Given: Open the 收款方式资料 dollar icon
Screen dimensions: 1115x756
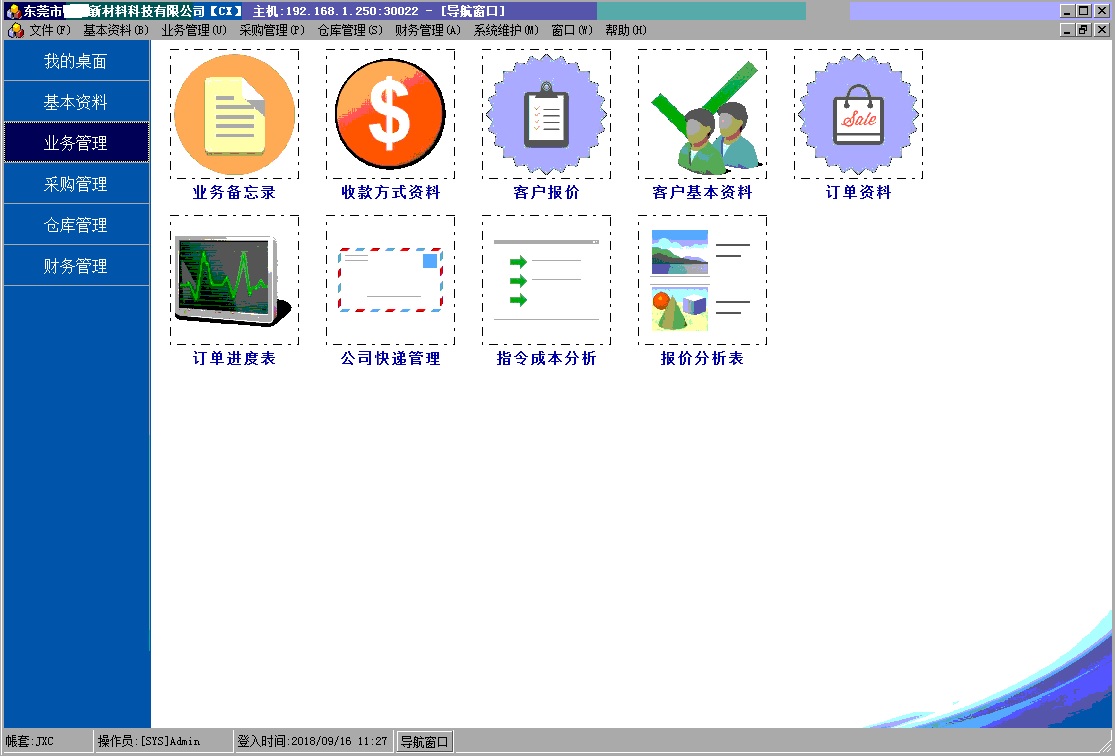Looking at the screenshot, I should coord(390,115).
